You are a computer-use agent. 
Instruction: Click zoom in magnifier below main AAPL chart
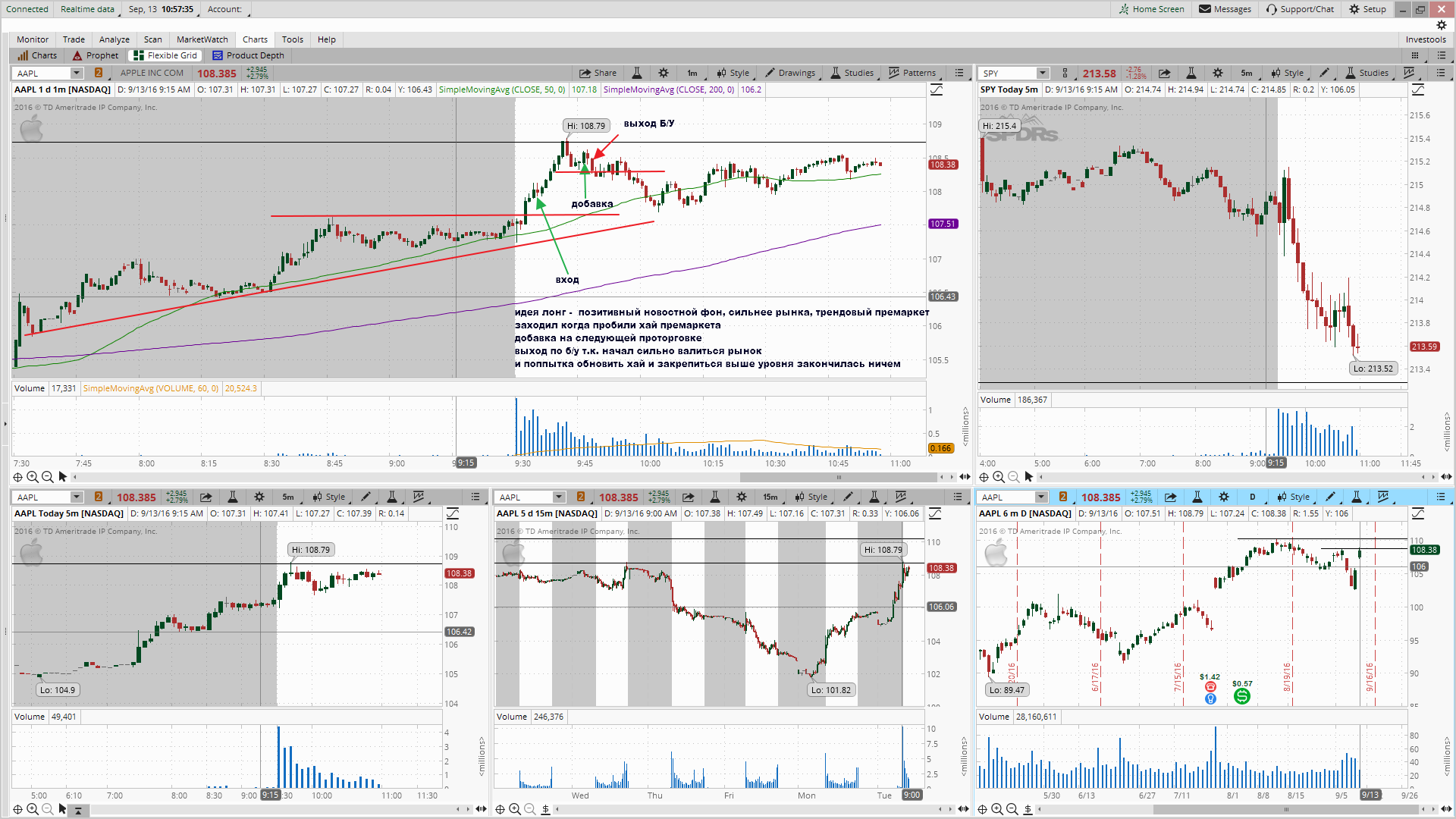(33, 477)
